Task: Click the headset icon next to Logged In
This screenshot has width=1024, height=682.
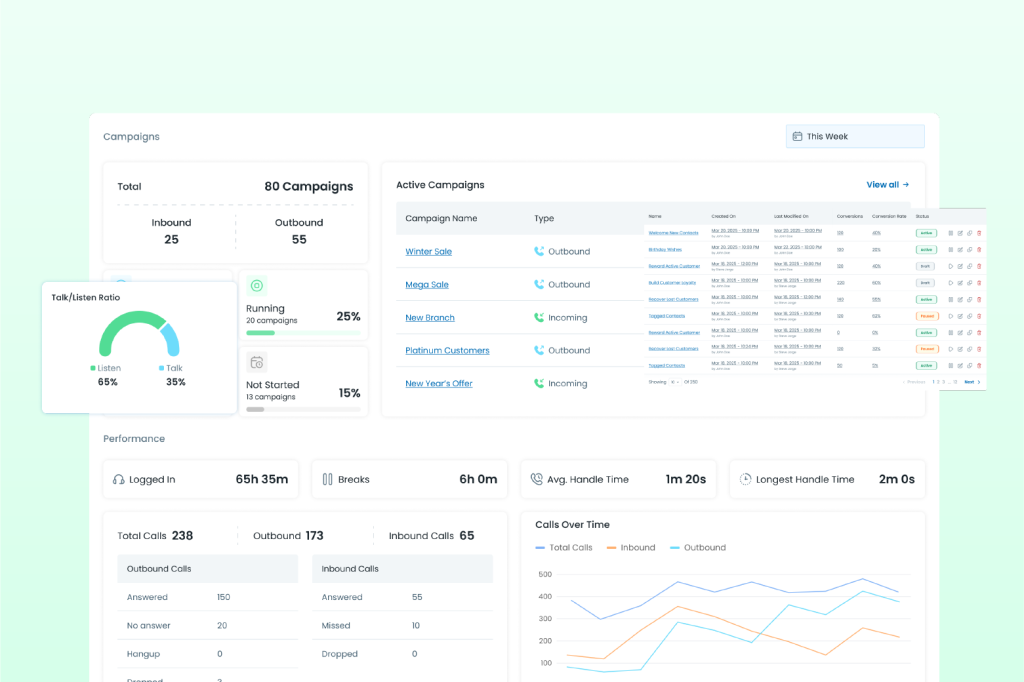Action: (119, 480)
